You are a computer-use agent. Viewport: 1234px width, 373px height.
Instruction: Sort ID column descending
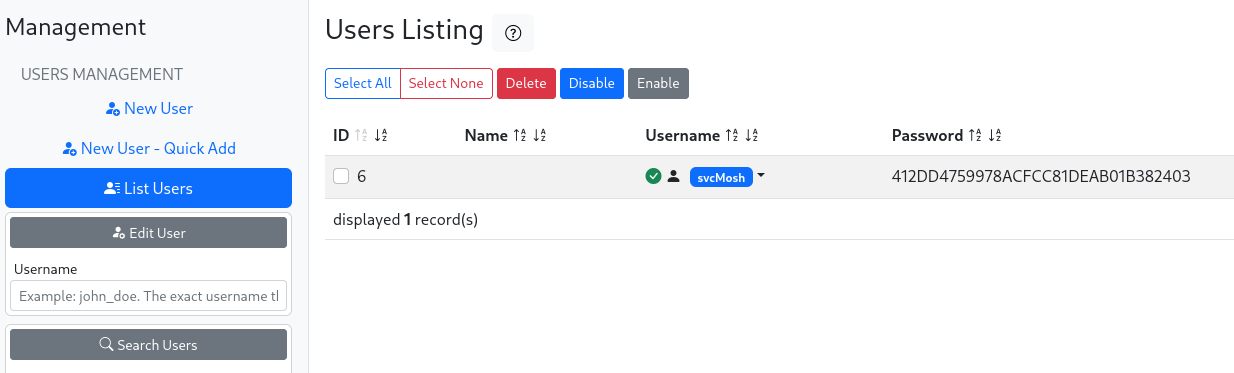380,136
